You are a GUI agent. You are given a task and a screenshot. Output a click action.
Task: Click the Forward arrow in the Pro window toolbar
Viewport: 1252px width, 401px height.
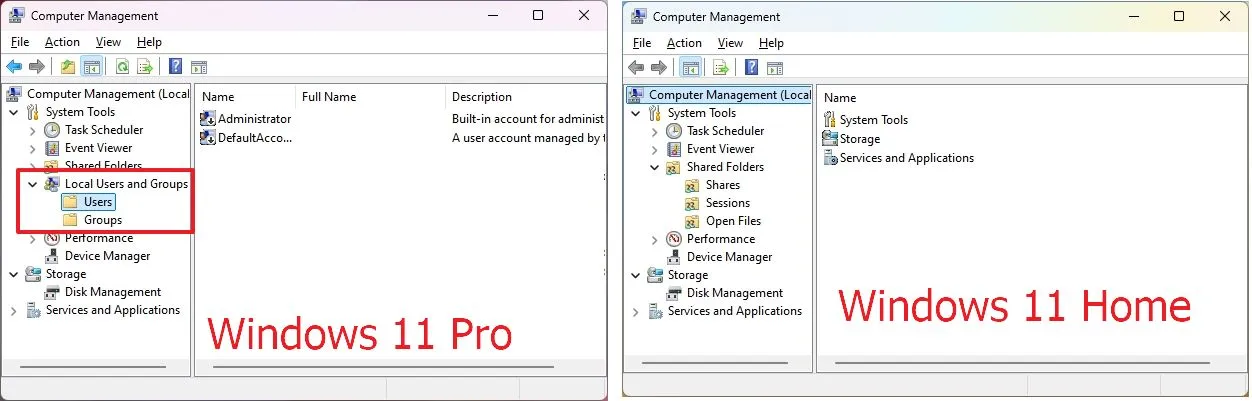click(37, 67)
